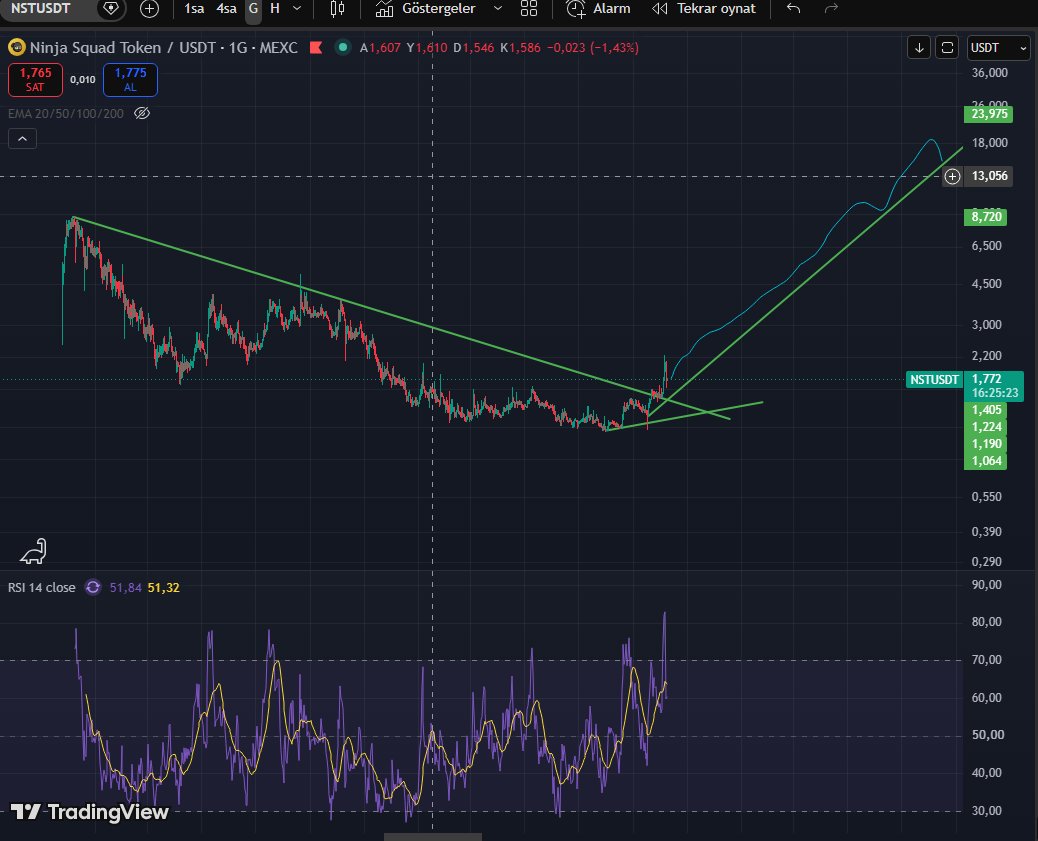1038x841 pixels.
Task: Click the downward arrow button near USDT
Action: tap(919, 48)
